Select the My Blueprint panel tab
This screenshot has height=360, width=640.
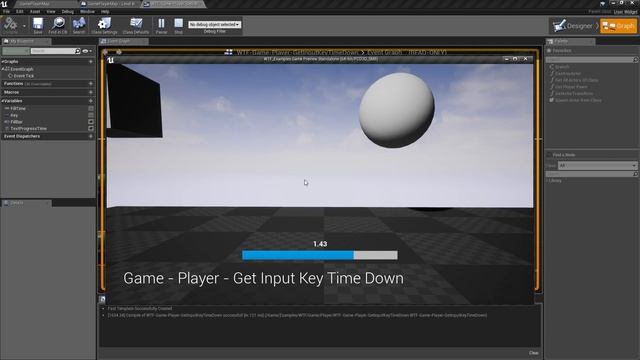point(26,41)
